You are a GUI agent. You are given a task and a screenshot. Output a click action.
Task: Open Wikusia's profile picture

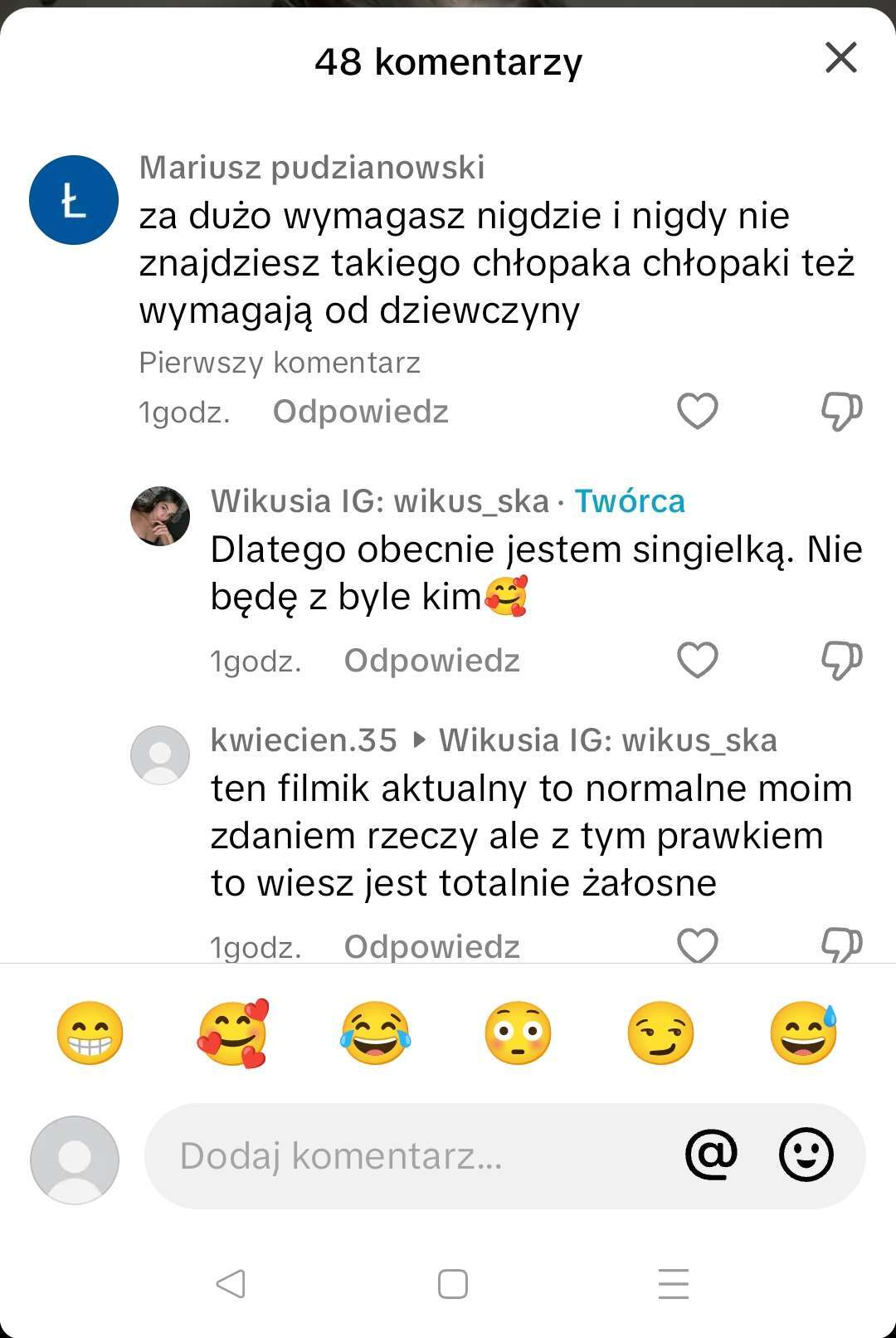click(x=160, y=516)
